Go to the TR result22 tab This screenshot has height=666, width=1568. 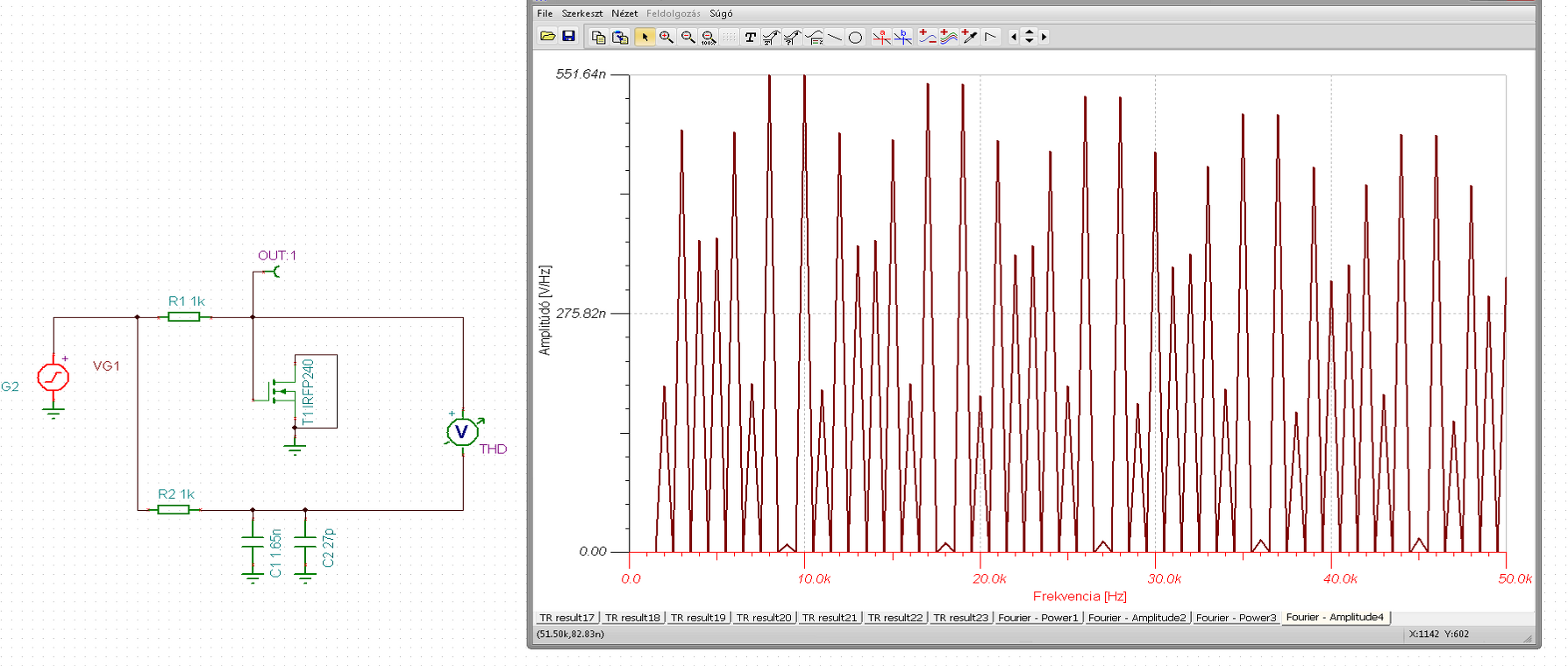895,618
